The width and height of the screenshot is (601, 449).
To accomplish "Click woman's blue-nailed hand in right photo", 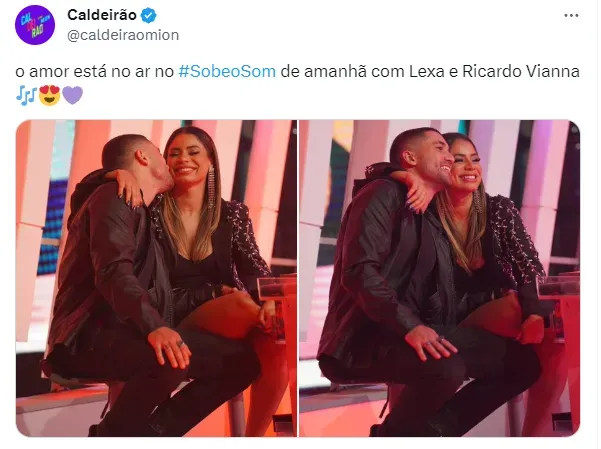I will [x=413, y=193].
